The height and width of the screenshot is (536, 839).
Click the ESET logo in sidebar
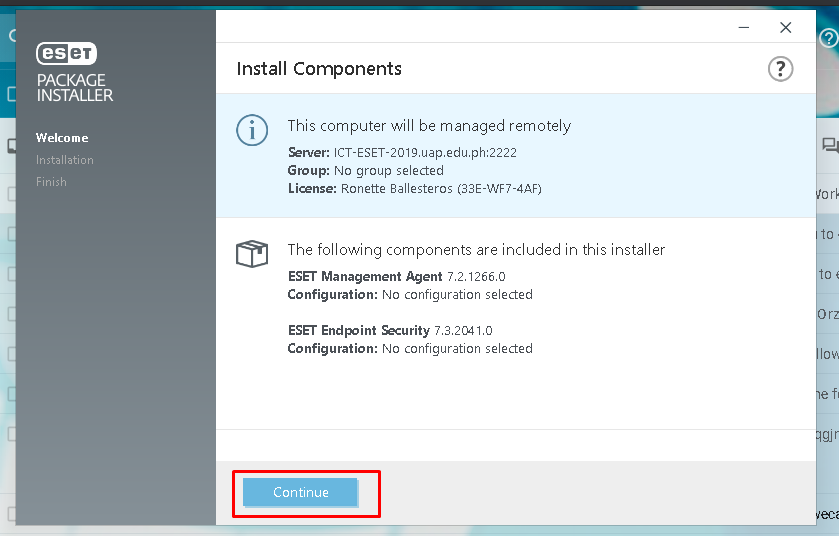(66, 53)
